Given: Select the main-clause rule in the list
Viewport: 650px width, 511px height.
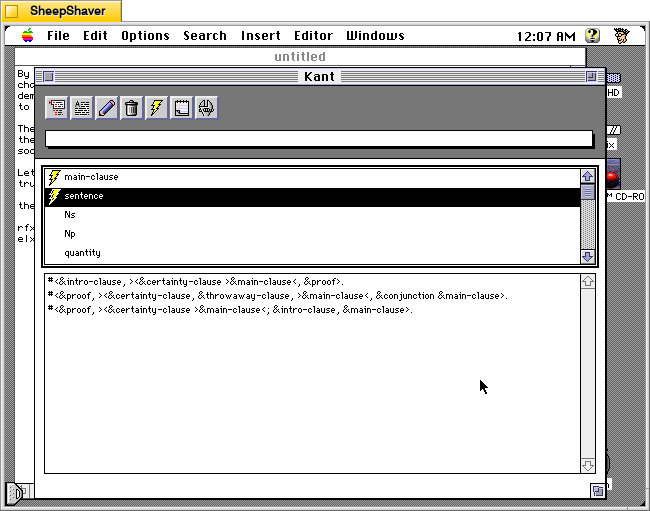Looking at the screenshot, I should 312,177.
